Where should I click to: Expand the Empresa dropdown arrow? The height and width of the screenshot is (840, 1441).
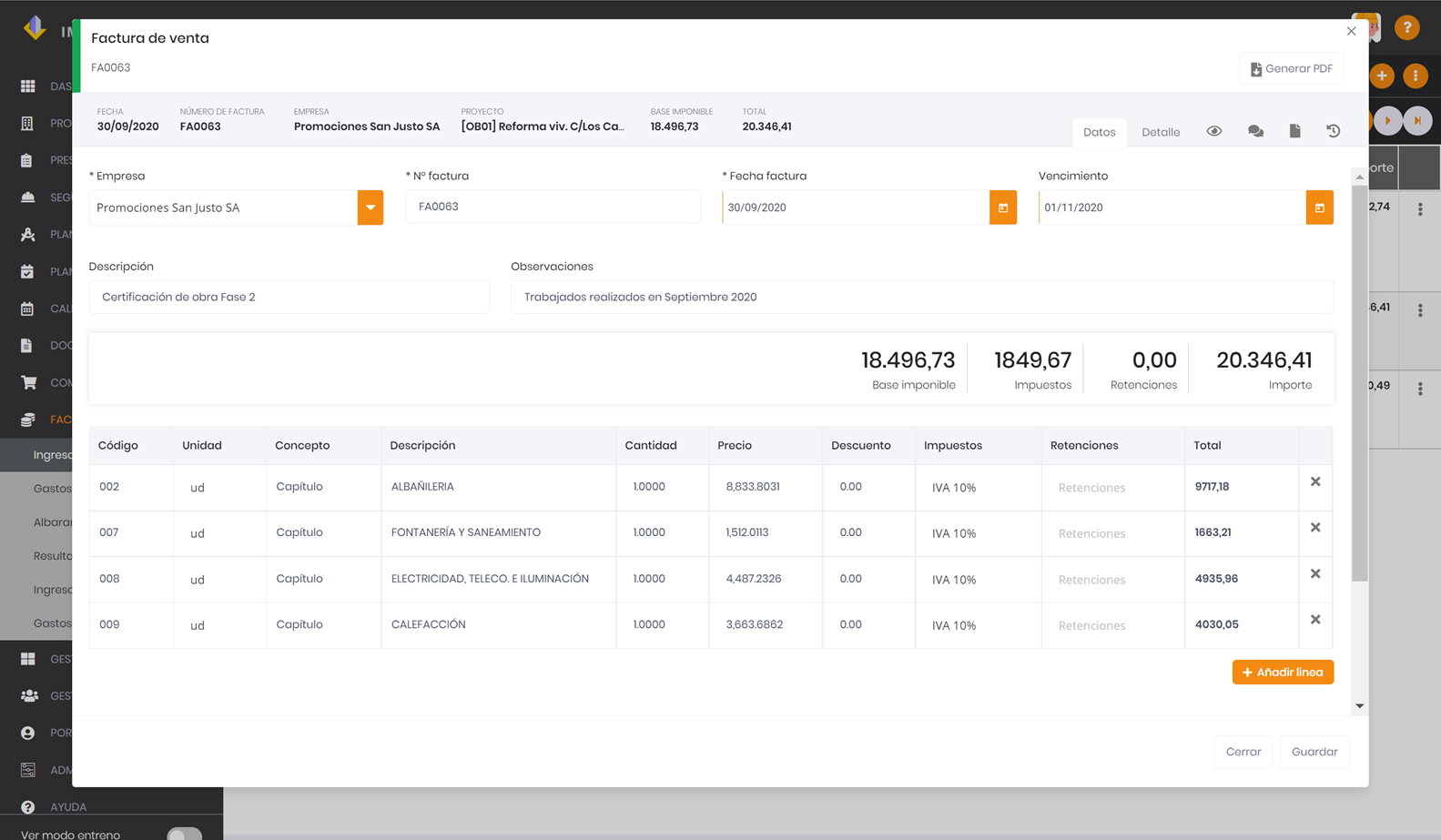click(x=370, y=207)
